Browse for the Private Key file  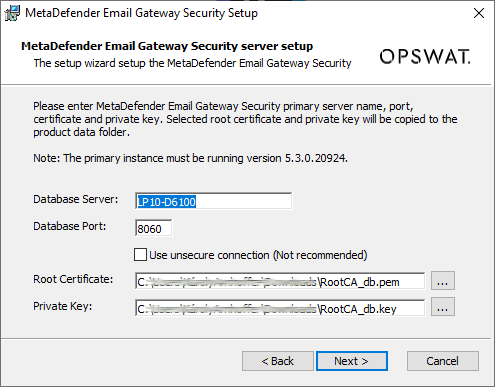click(x=443, y=307)
